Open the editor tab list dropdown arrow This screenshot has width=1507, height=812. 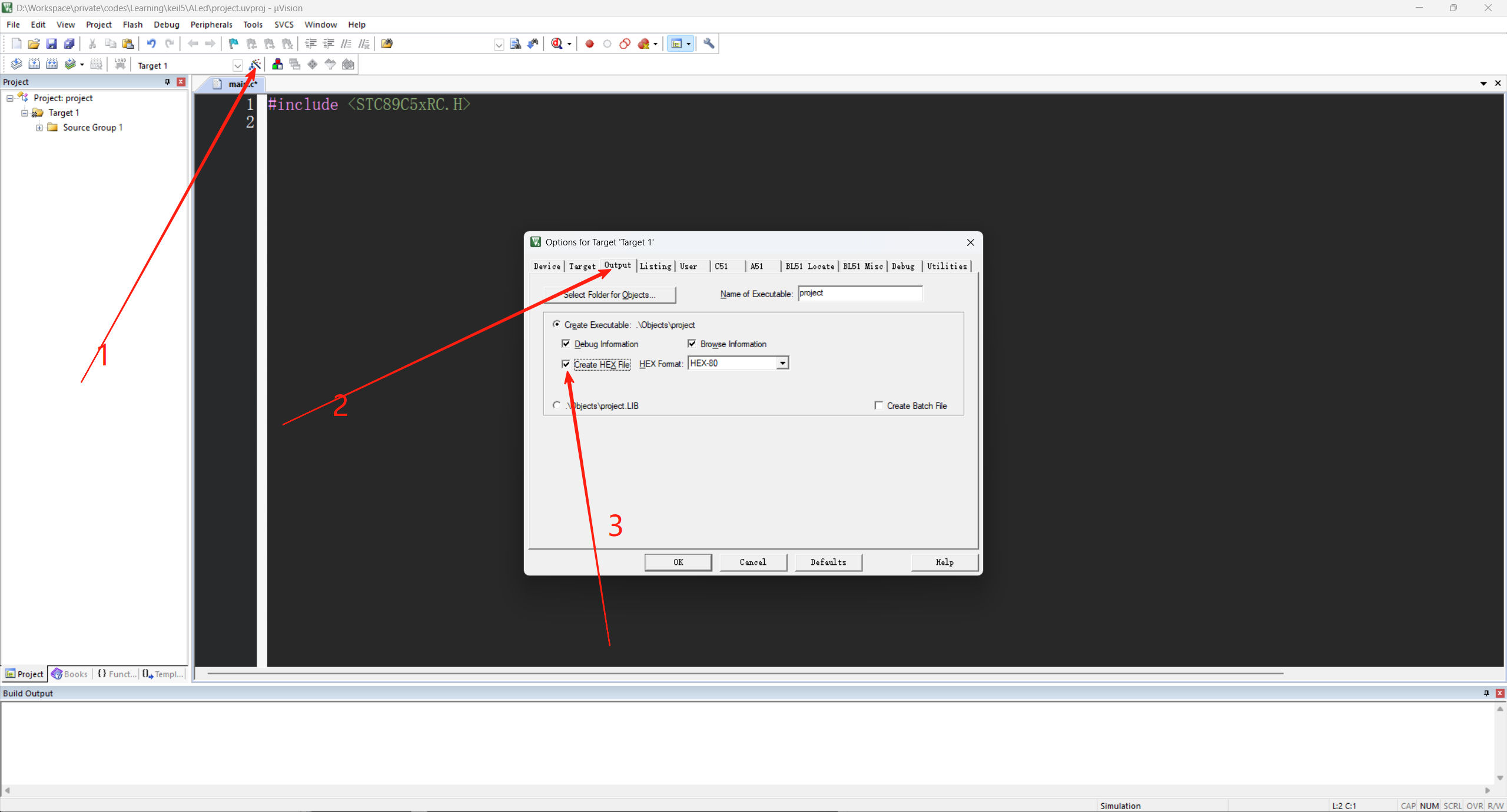pyautogui.click(x=1483, y=84)
